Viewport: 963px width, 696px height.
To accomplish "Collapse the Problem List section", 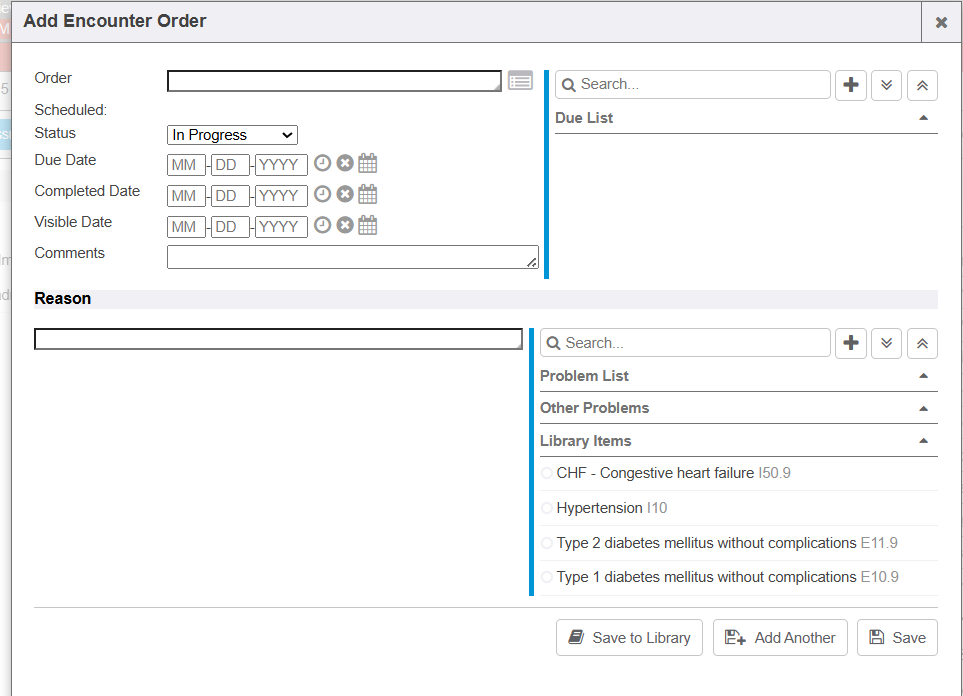I will (923, 376).
